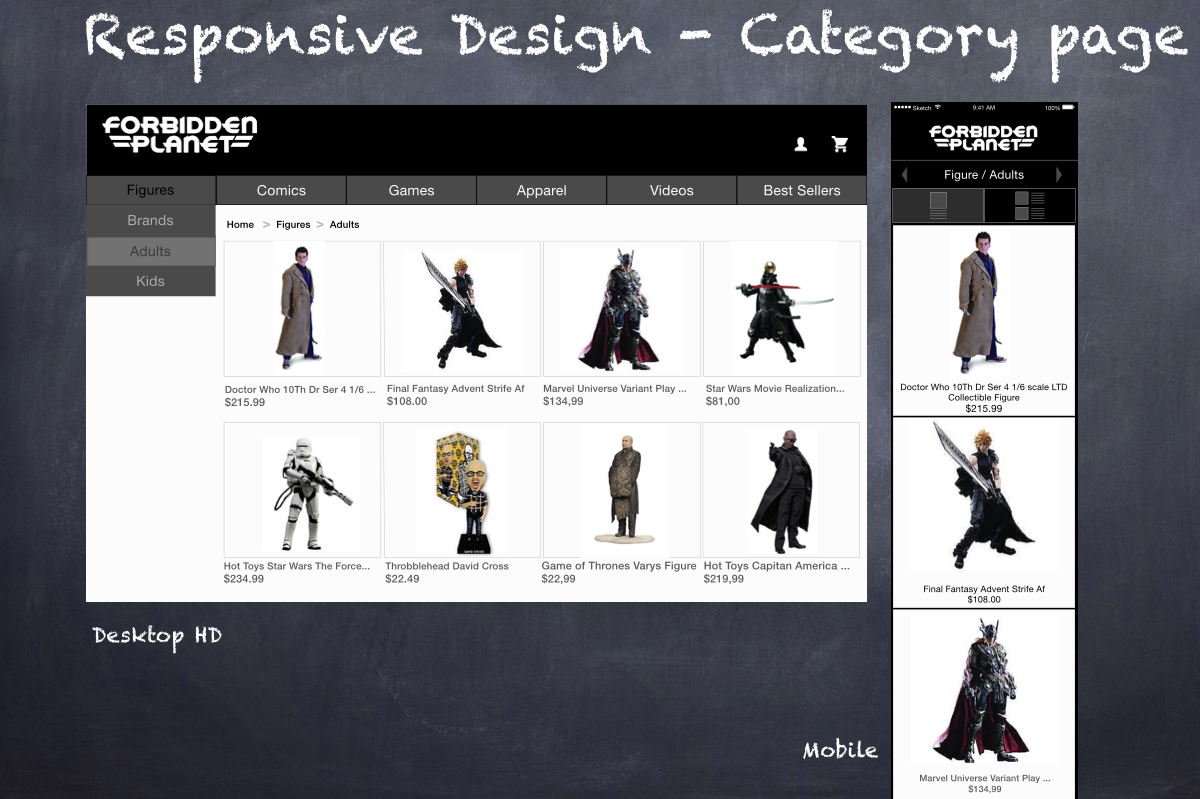The height and width of the screenshot is (799, 1200).
Task: Click the $134,99 price on desktop
Action: 564,402
